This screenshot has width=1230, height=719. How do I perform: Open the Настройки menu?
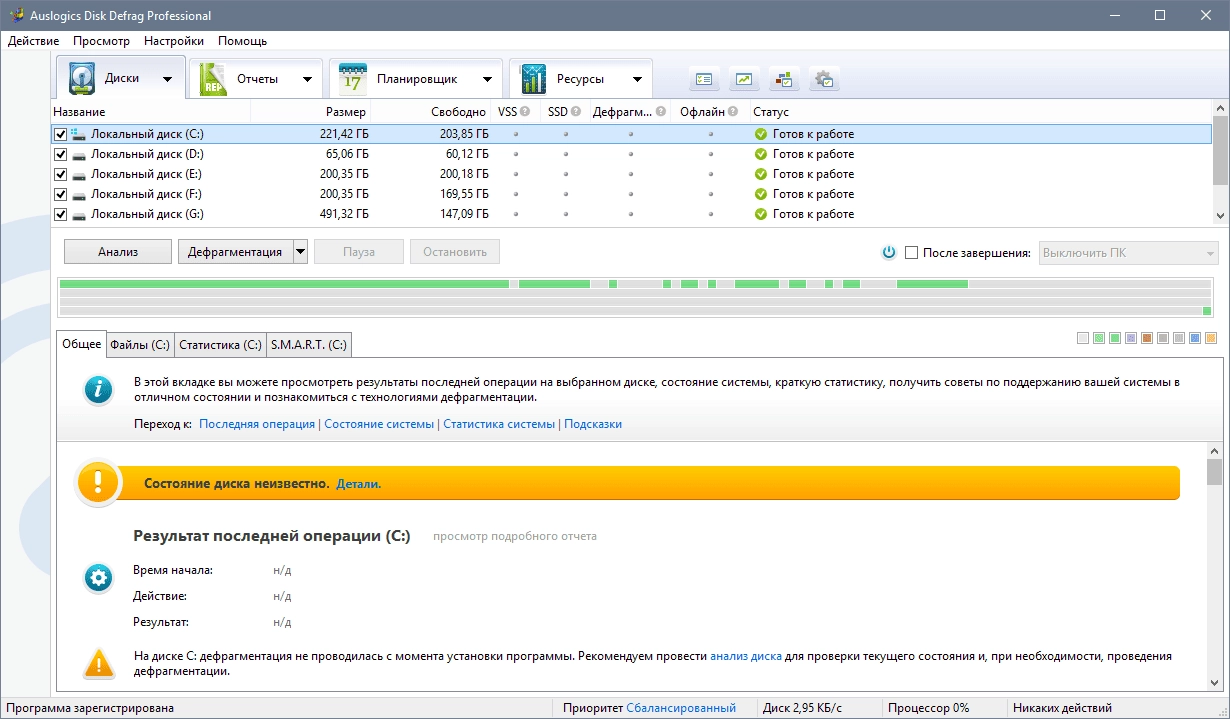[174, 41]
